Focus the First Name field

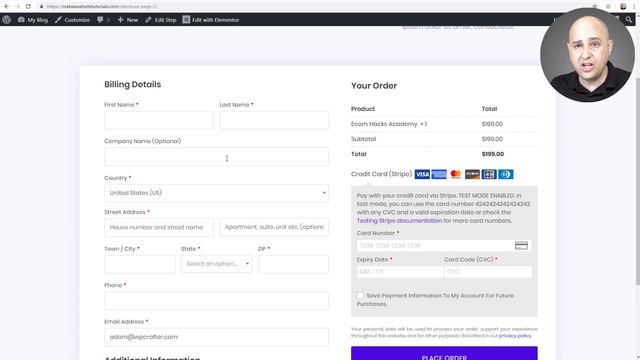(159, 120)
